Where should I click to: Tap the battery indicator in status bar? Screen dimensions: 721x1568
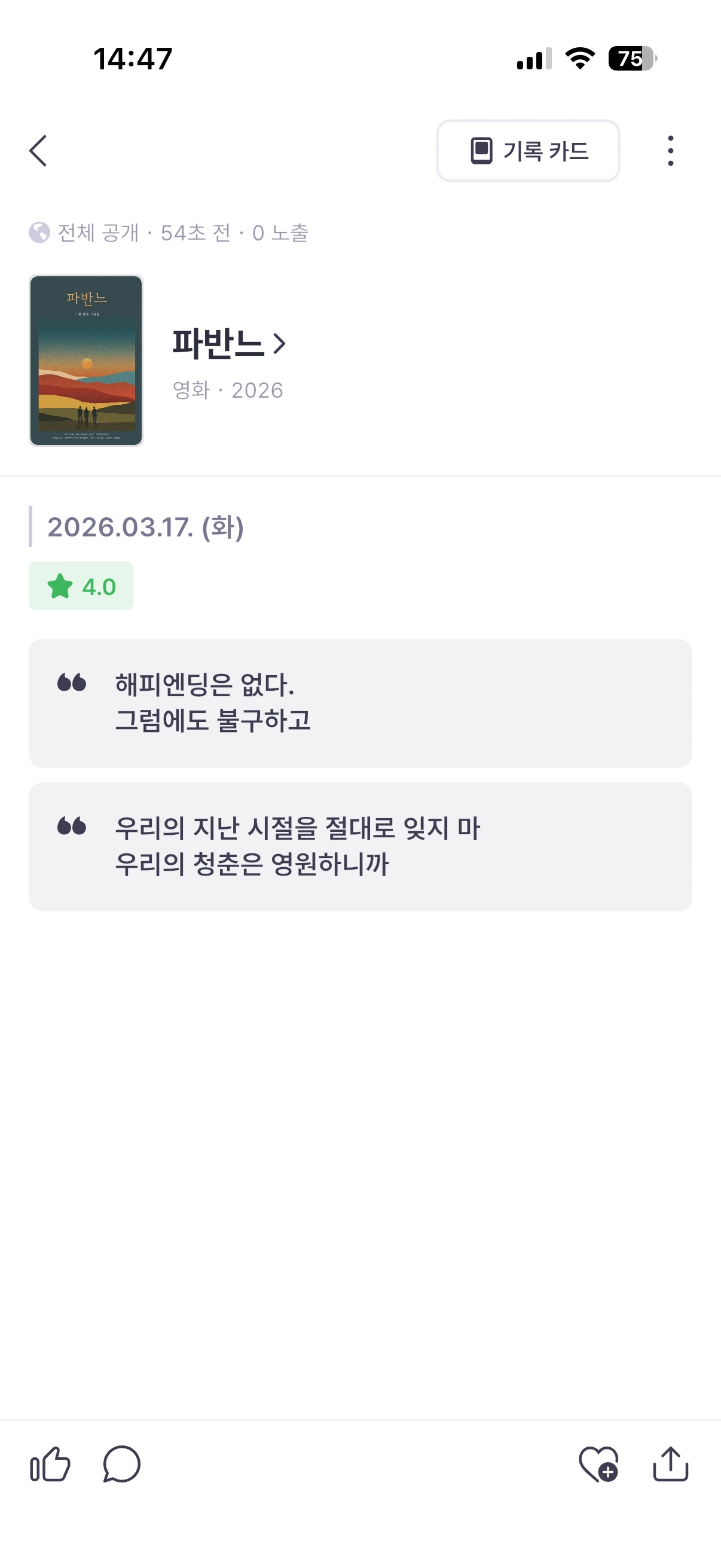point(631,59)
